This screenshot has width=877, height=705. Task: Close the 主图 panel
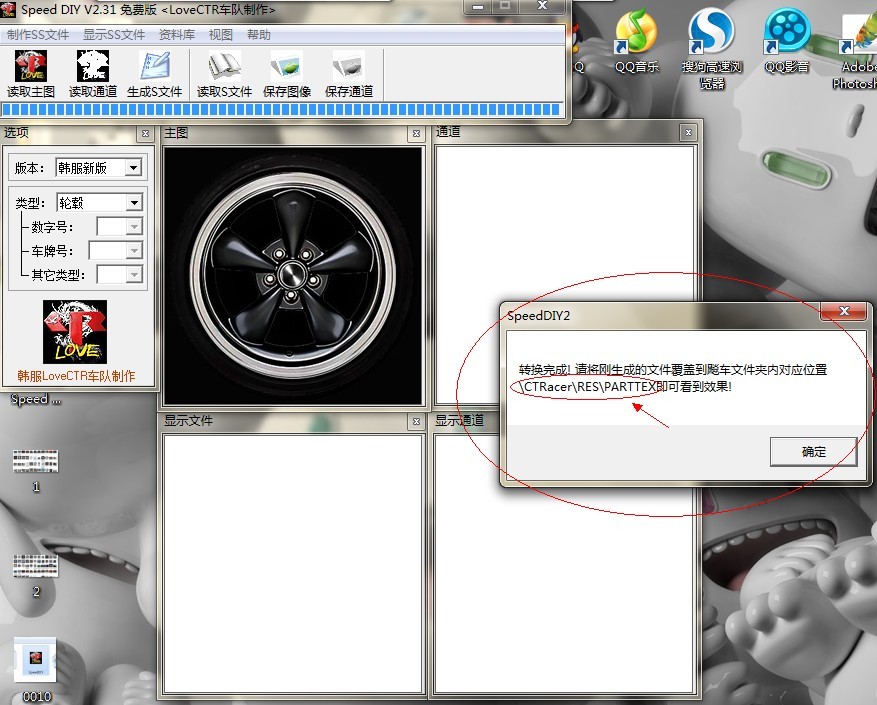(x=416, y=133)
